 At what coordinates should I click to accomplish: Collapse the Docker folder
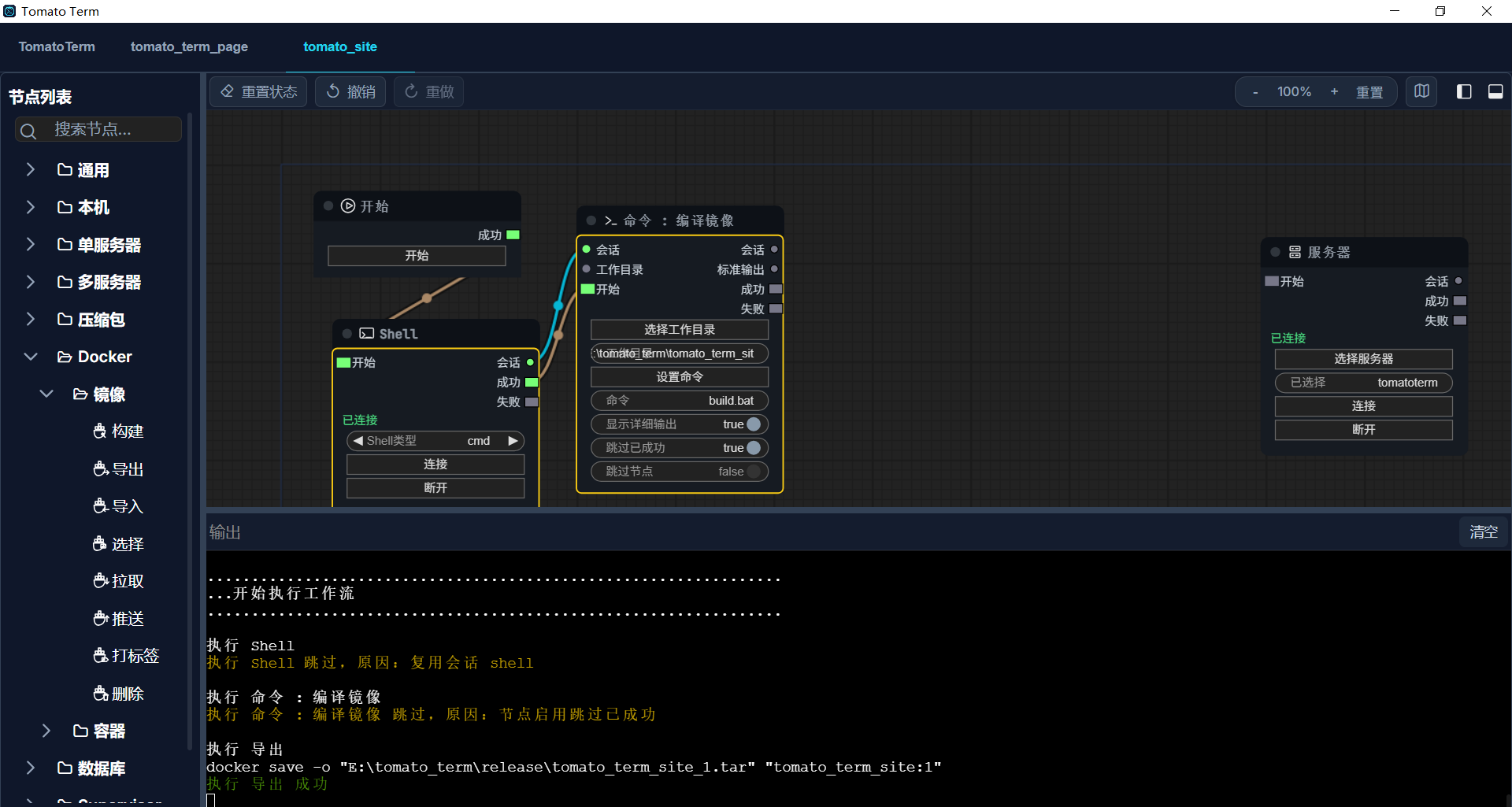click(x=31, y=357)
